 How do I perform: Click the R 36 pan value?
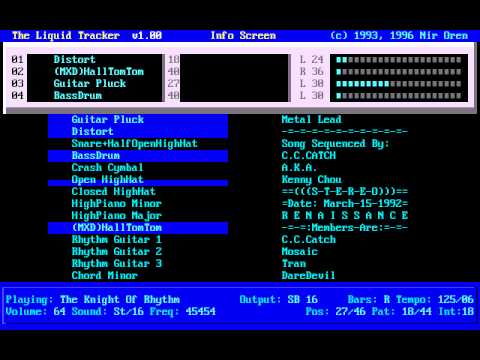click(x=311, y=71)
